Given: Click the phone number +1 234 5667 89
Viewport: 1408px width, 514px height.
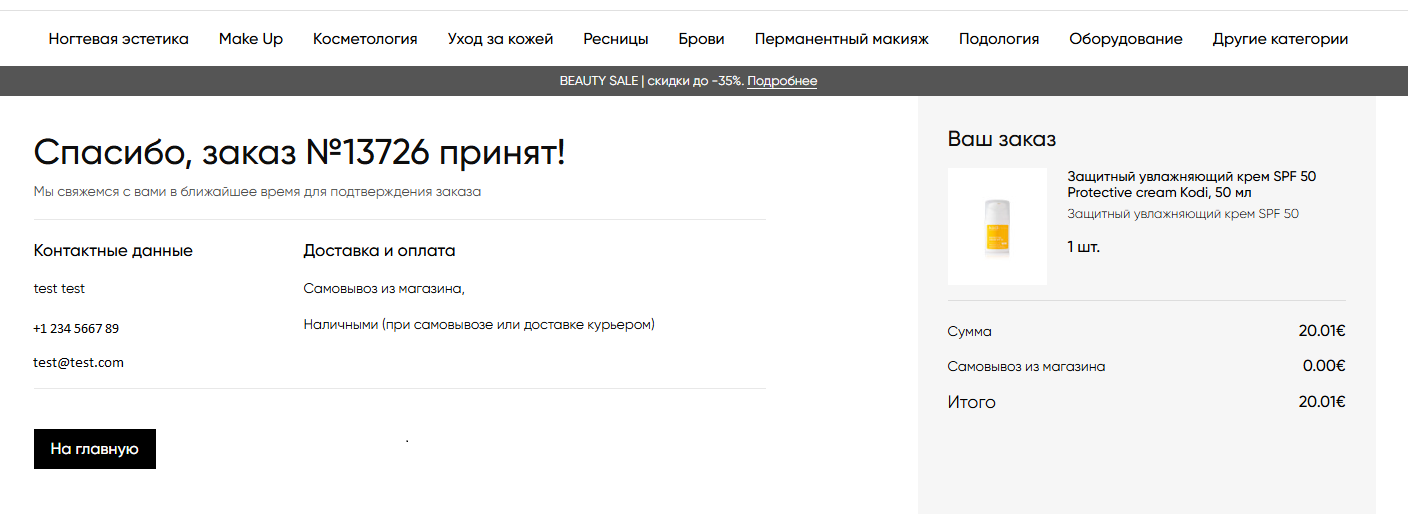Looking at the screenshot, I should point(76,328).
